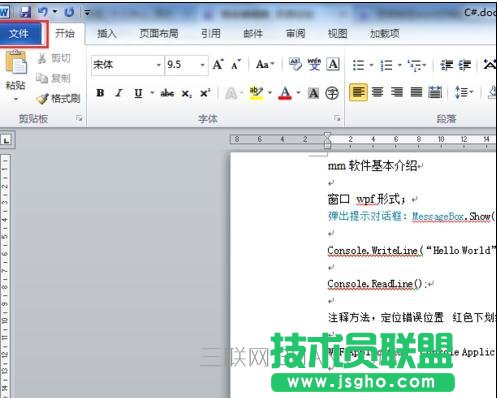This screenshot has width=498, height=398.
Task: Click 复制 (Copy) button
Action: pos(53,78)
